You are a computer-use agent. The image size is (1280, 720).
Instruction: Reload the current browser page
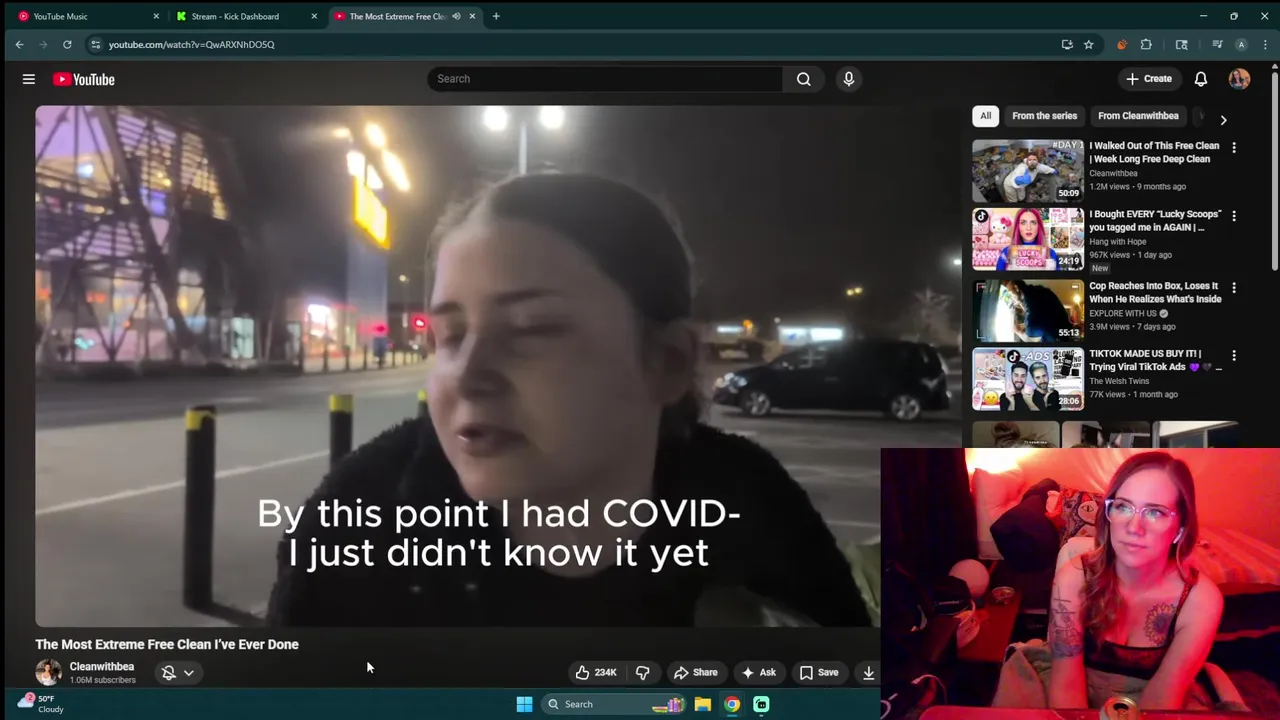coord(67,44)
